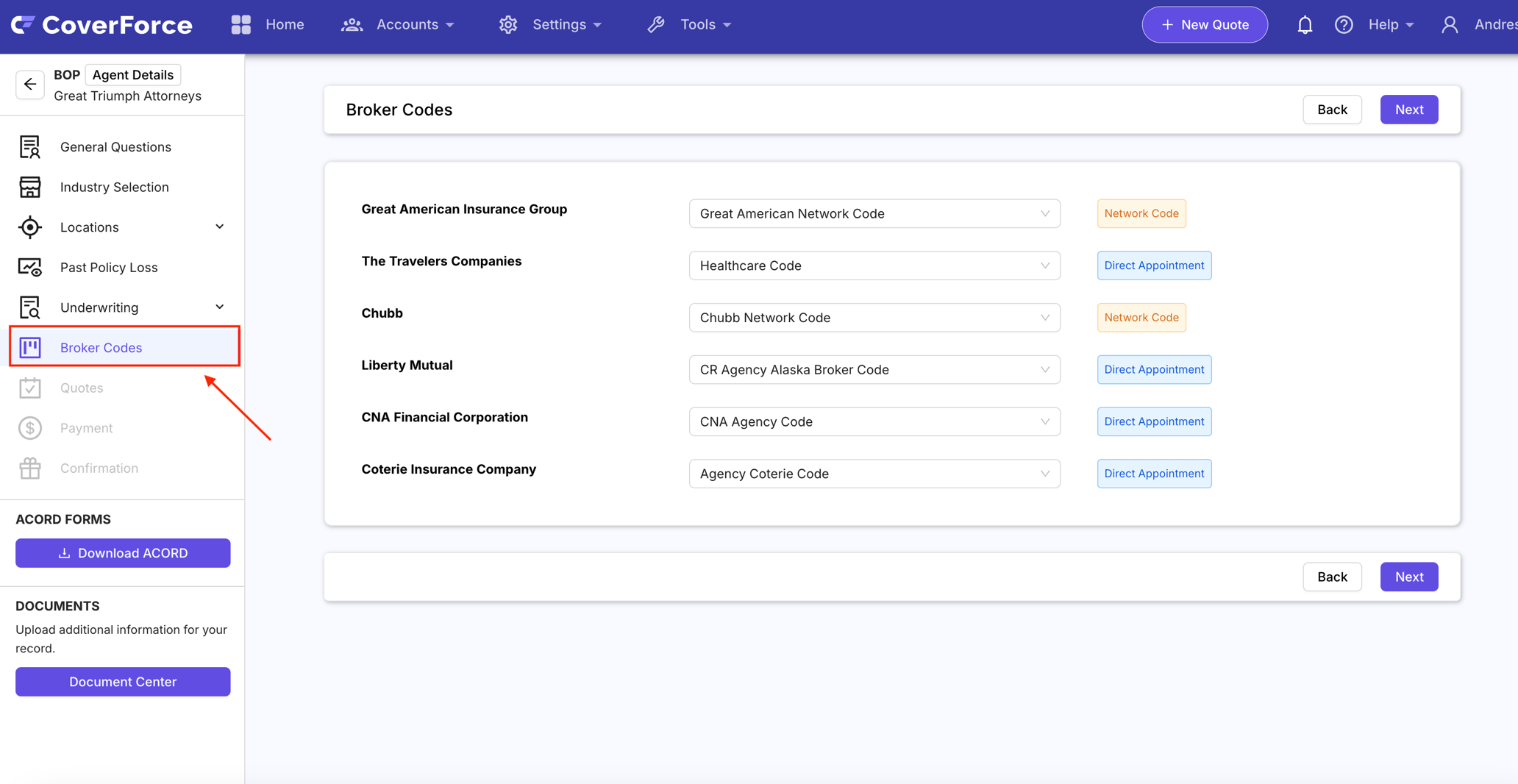Open the Agency Coterie Code dropdown

[874, 474]
